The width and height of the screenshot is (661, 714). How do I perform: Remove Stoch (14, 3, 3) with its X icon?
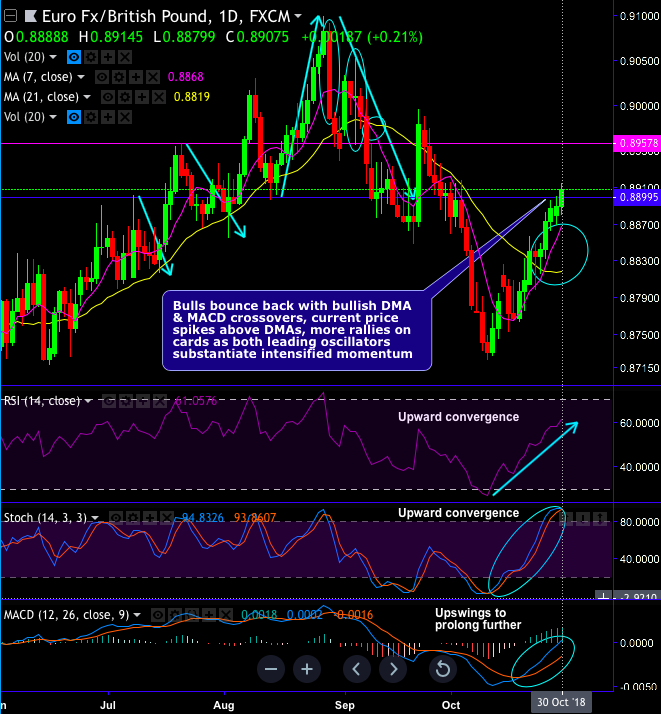click(167, 518)
